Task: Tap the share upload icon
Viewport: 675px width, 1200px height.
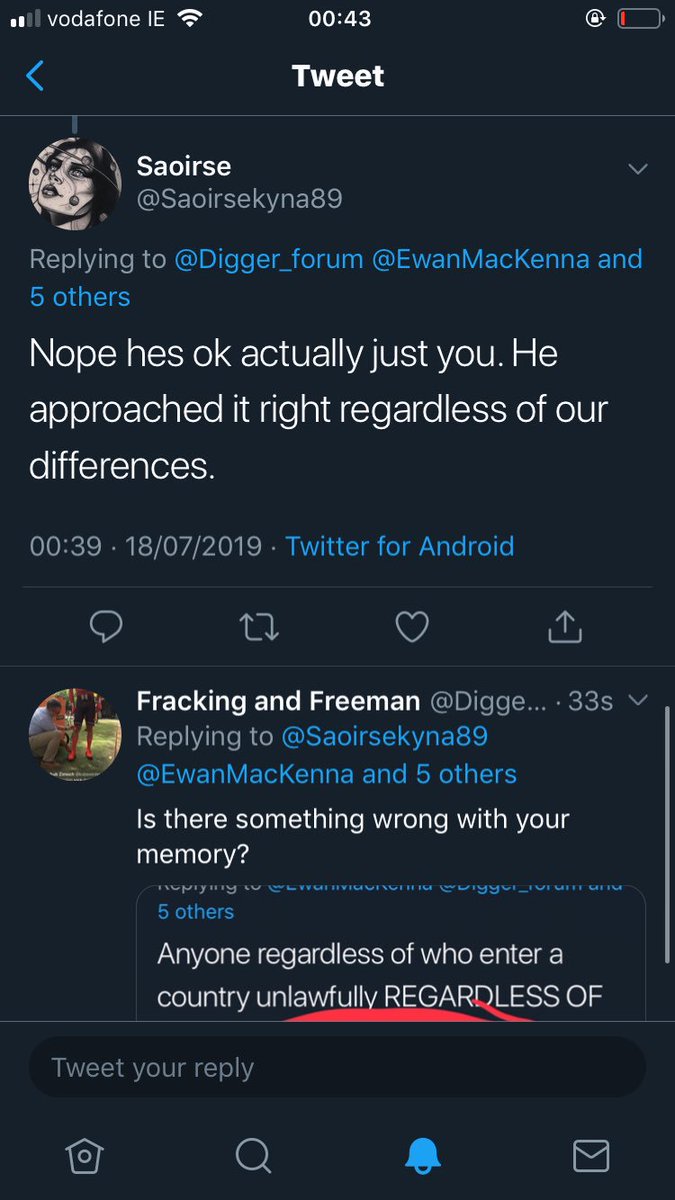Action: 565,626
